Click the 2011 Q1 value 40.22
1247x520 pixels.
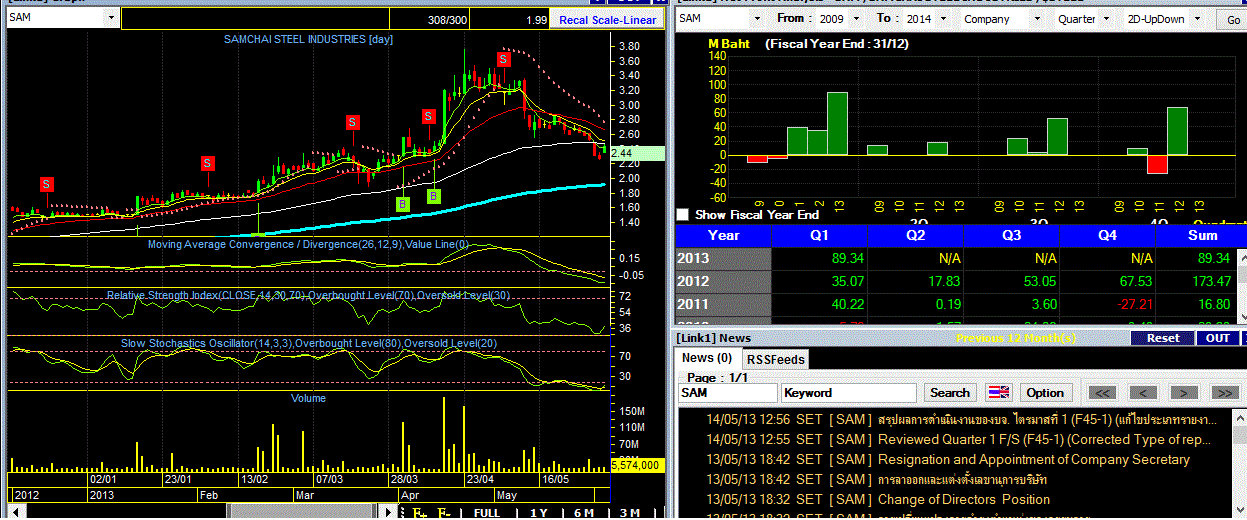coord(847,303)
